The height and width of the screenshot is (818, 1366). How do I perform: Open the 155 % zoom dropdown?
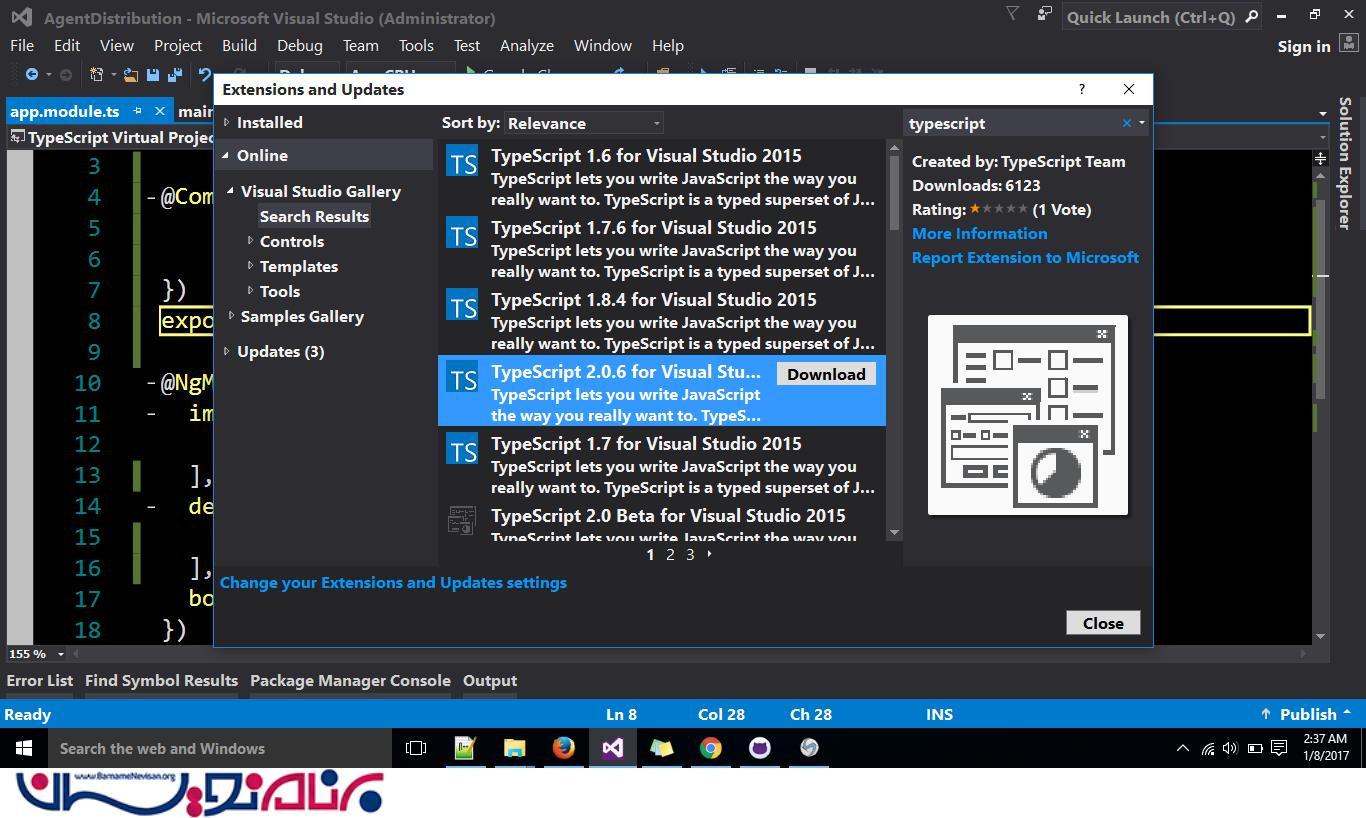pyautogui.click(x=60, y=654)
